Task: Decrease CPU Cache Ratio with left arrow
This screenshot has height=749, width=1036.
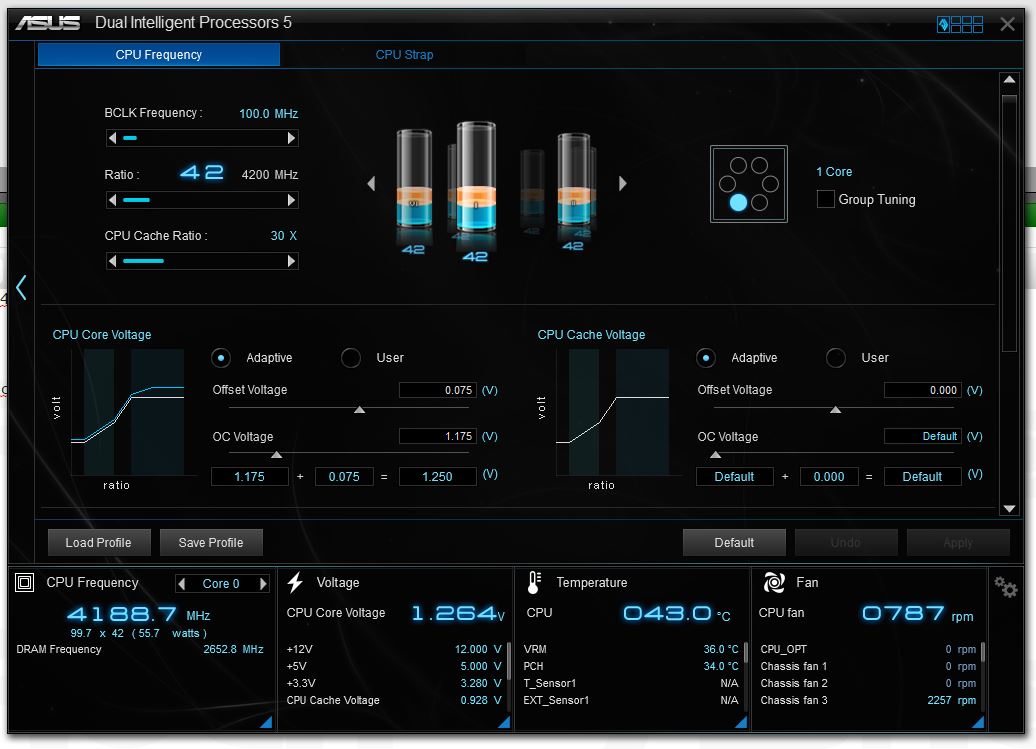Action: click(x=112, y=261)
